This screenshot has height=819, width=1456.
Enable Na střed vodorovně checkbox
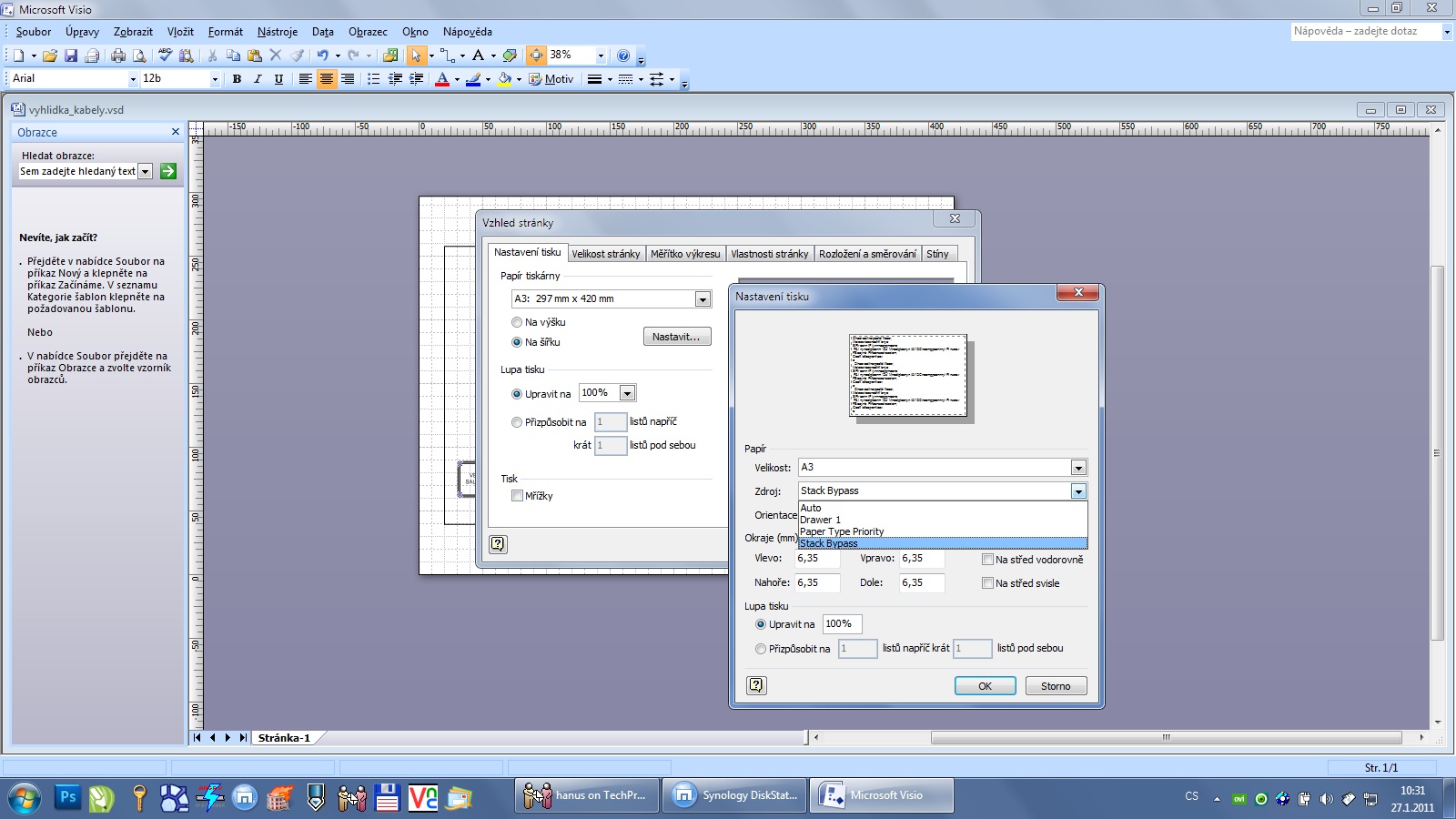(987, 560)
